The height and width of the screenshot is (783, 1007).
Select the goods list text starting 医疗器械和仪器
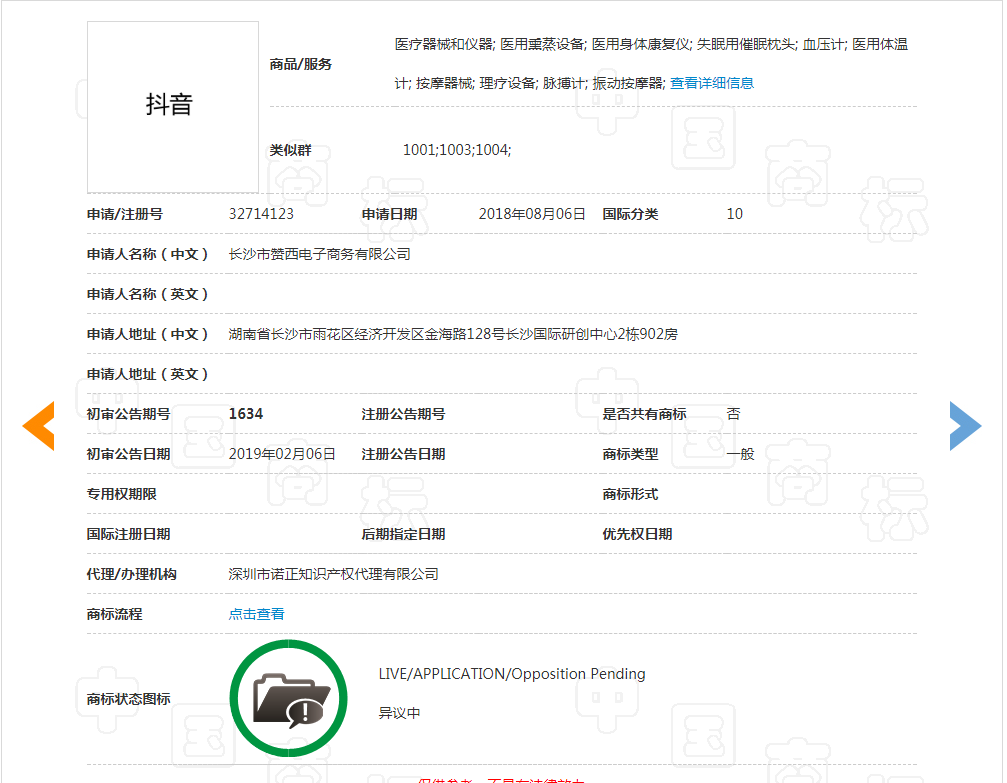point(651,64)
